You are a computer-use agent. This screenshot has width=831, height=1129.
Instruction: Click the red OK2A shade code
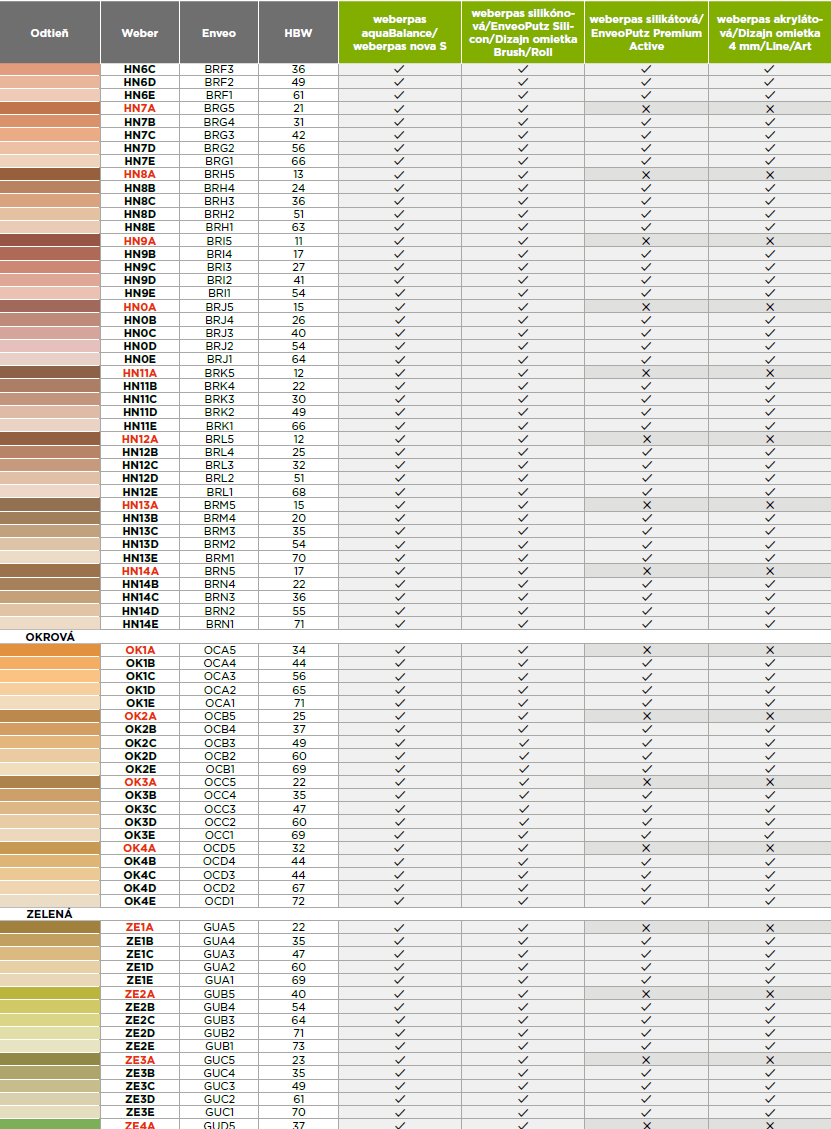coord(140,716)
